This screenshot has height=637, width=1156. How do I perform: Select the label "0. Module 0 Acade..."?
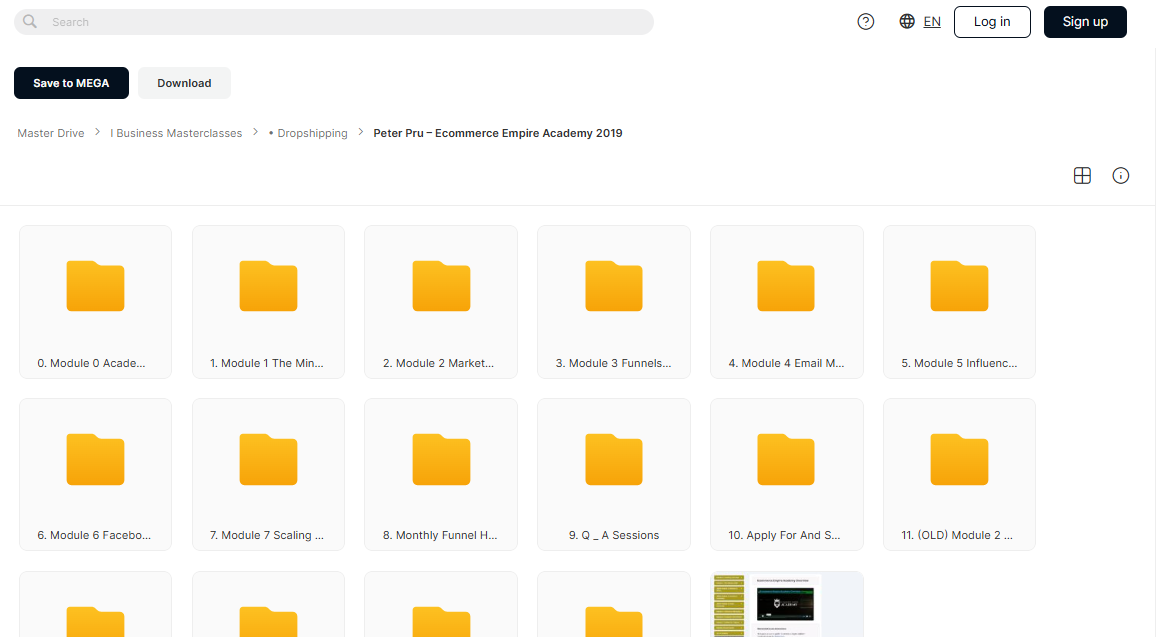click(91, 363)
